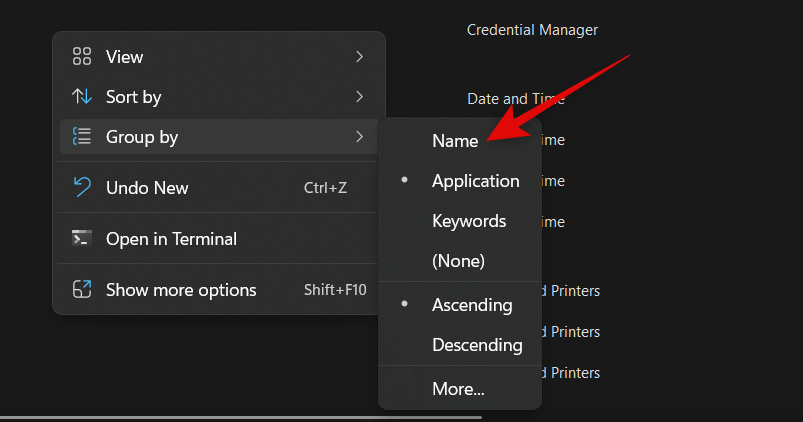Viewport: 803px width, 422px height.
Task: Expand the View submenu chevron
Action: point(359,57)
